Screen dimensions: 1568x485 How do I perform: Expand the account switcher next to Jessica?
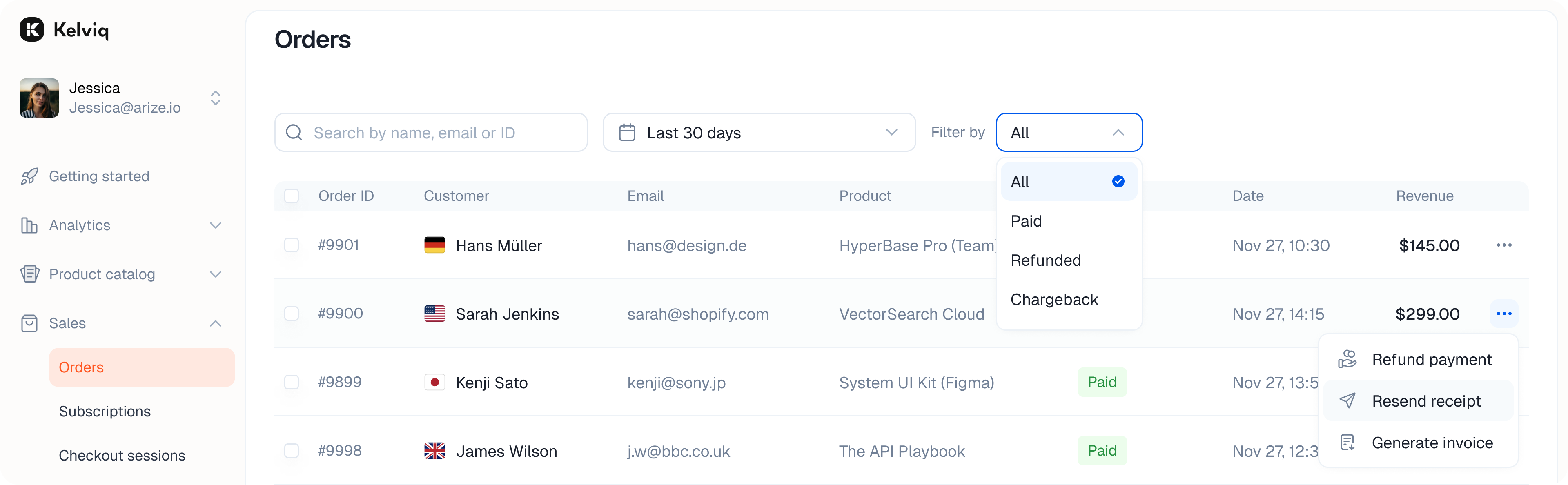click(x=216, y=98)
